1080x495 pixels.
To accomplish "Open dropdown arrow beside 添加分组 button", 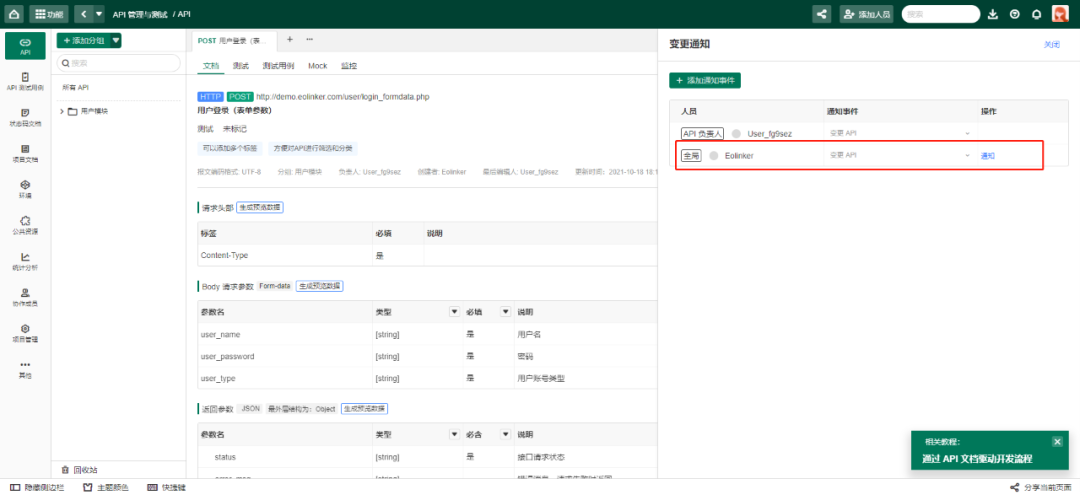I will (117, 40).
